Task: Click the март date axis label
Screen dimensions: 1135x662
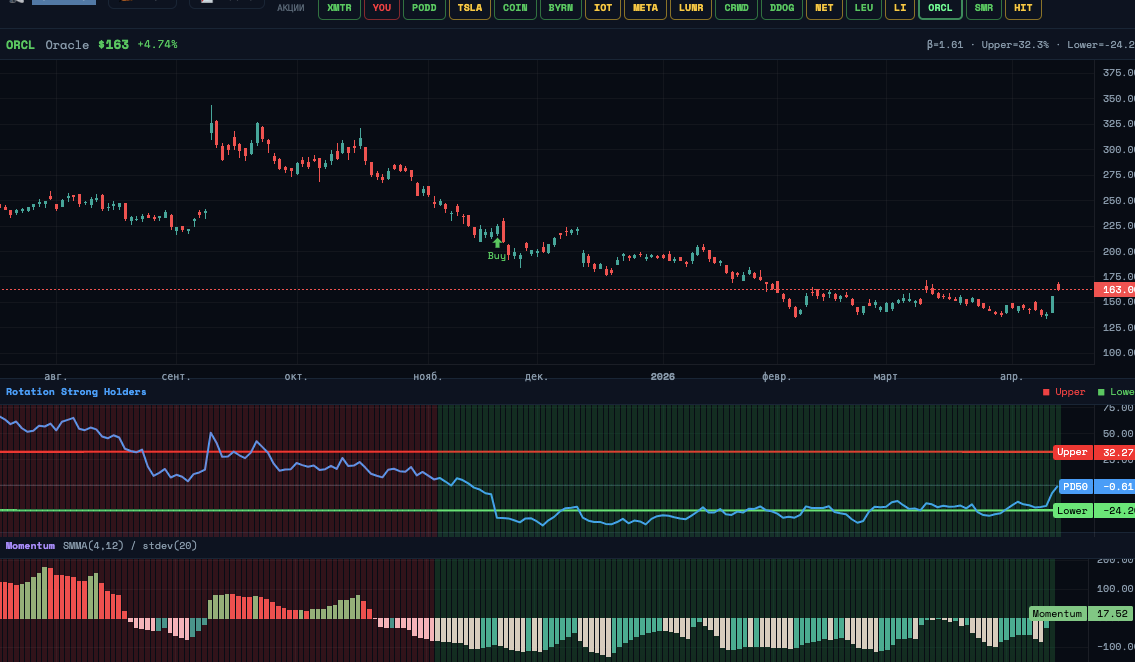Action: (885, 376)
